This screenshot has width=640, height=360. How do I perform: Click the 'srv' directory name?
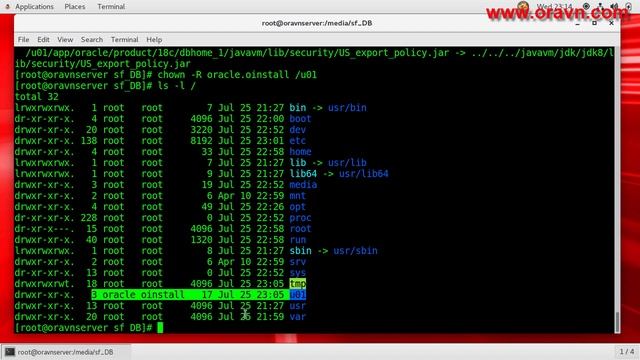click(298, 262)
